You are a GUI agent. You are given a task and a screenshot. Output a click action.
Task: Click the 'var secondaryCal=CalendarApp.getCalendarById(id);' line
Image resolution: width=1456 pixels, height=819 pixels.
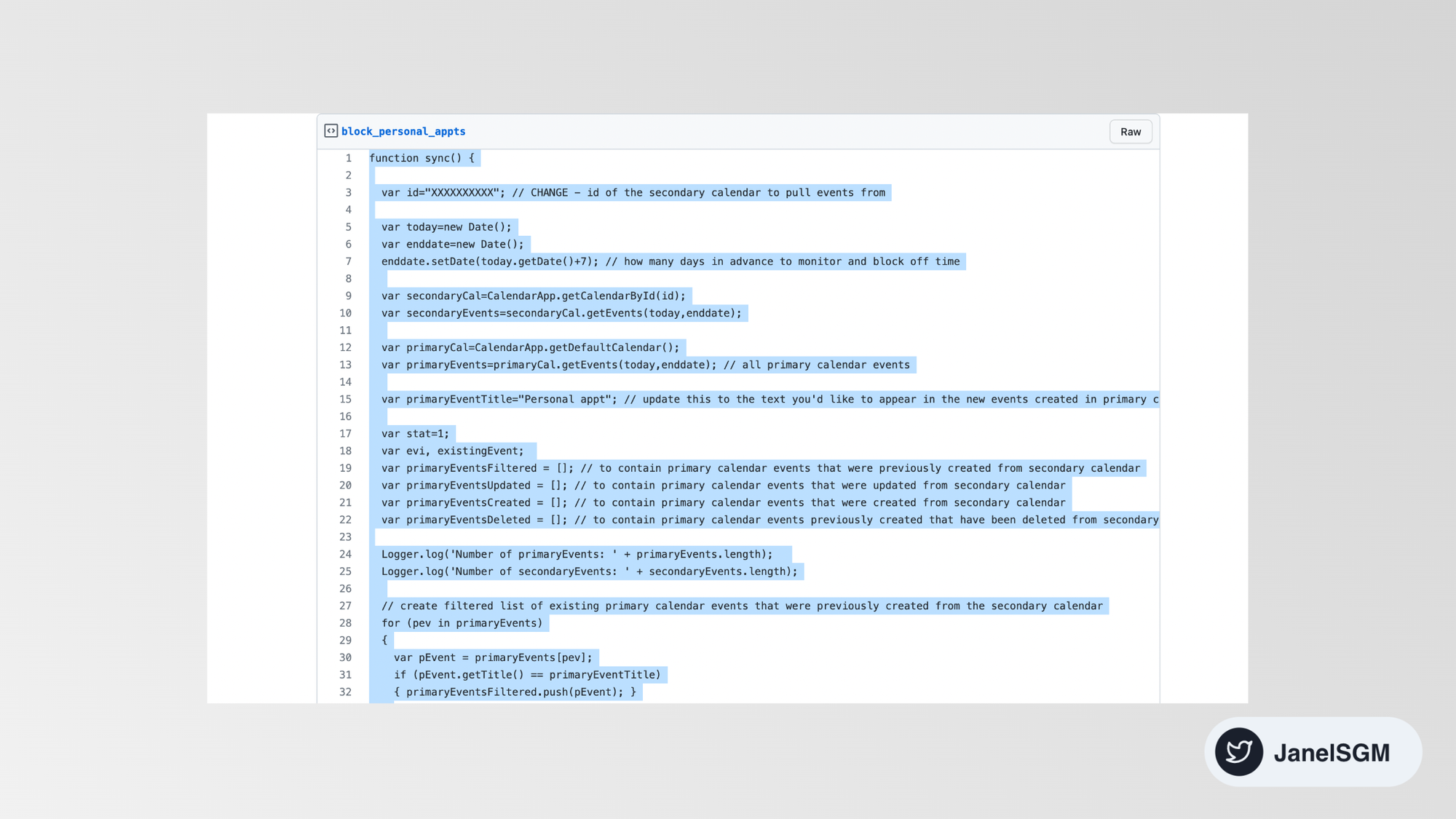click(x=534, y=296)
